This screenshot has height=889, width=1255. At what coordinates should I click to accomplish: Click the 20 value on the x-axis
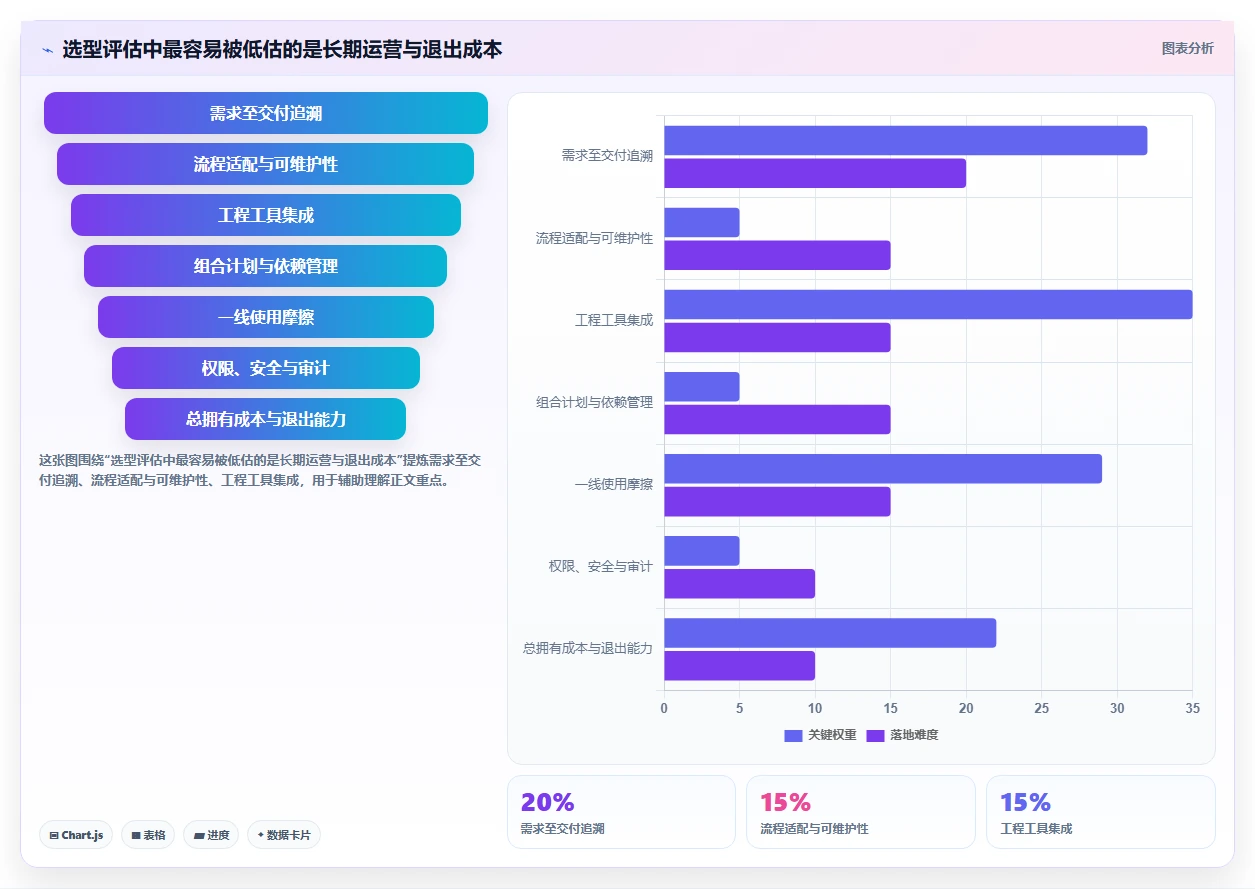pos(966,709)
